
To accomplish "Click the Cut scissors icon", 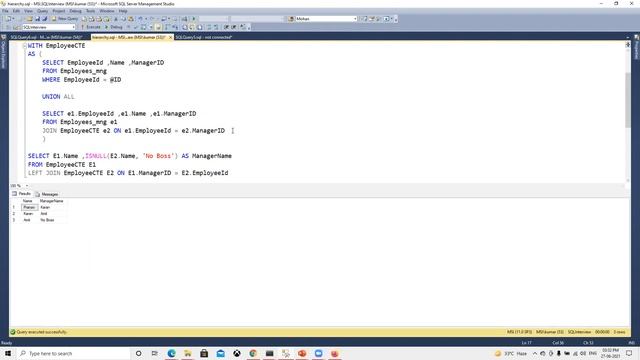I will 116,19.
